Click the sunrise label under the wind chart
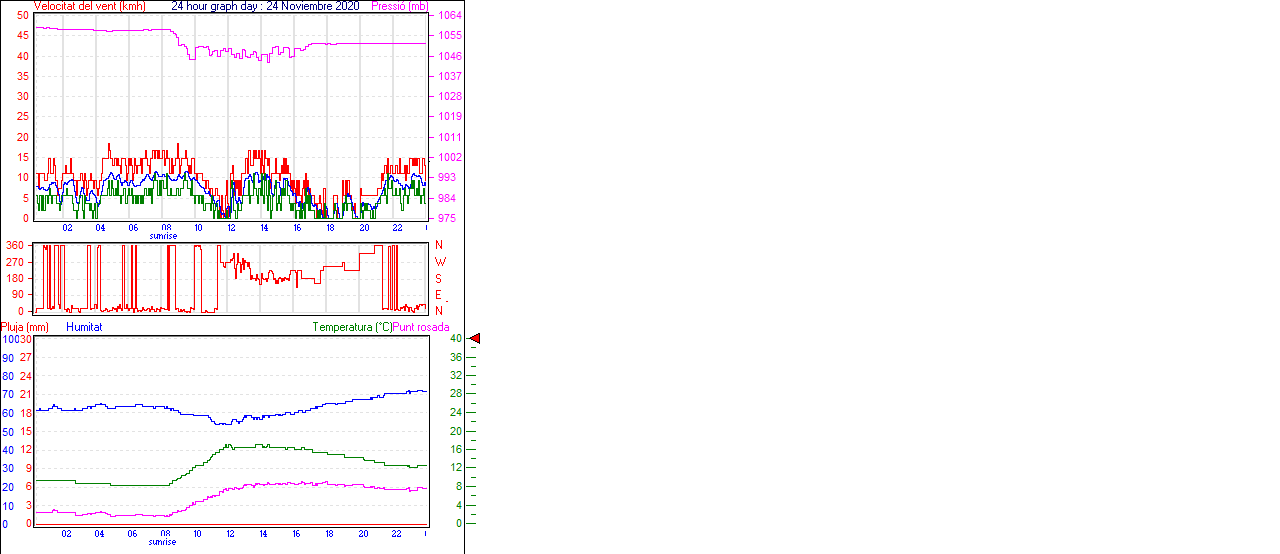This screenshot has height=554, width=1280. click(163, 236)
